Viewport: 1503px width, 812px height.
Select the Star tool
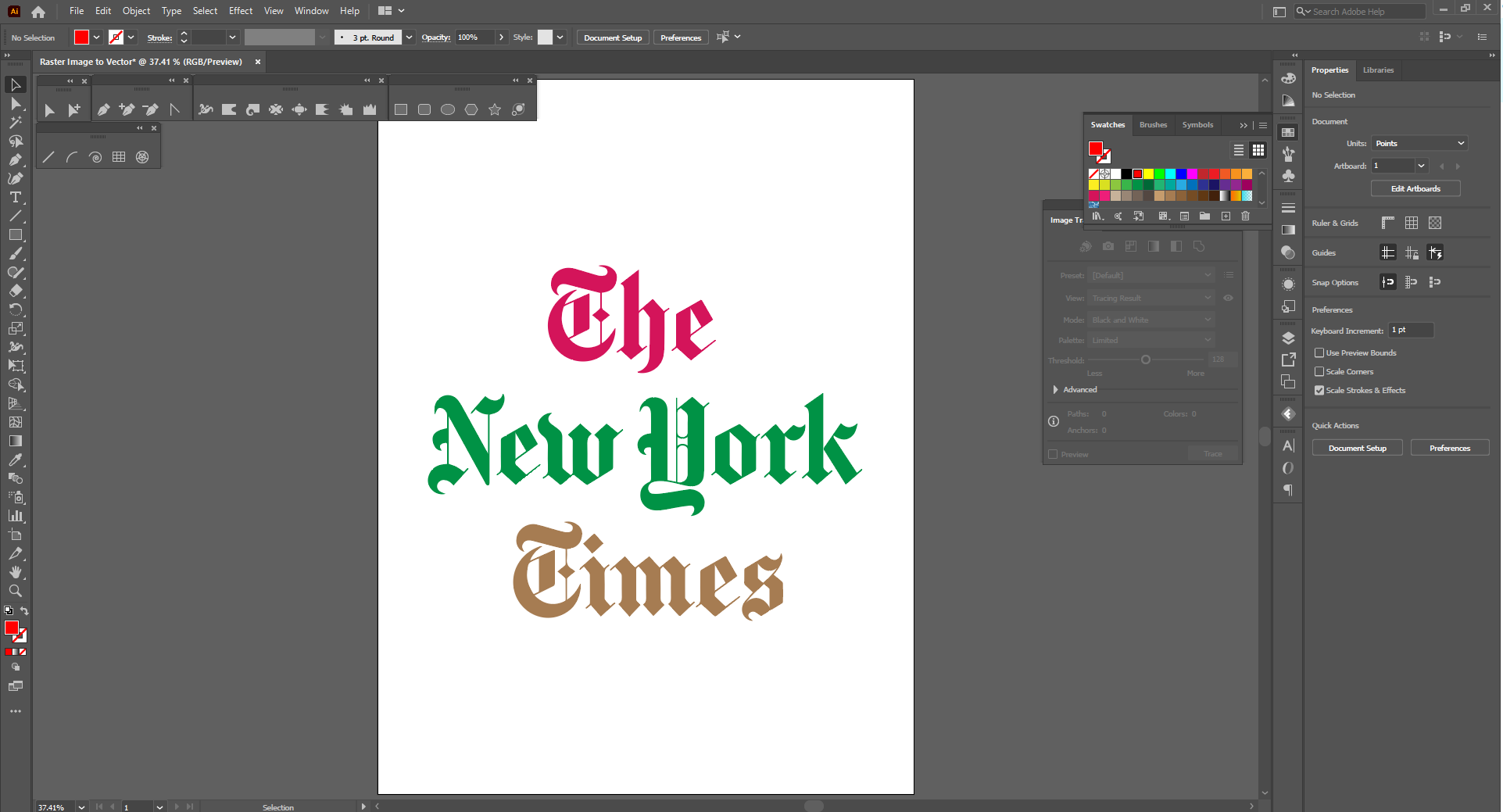pos(495,110)
